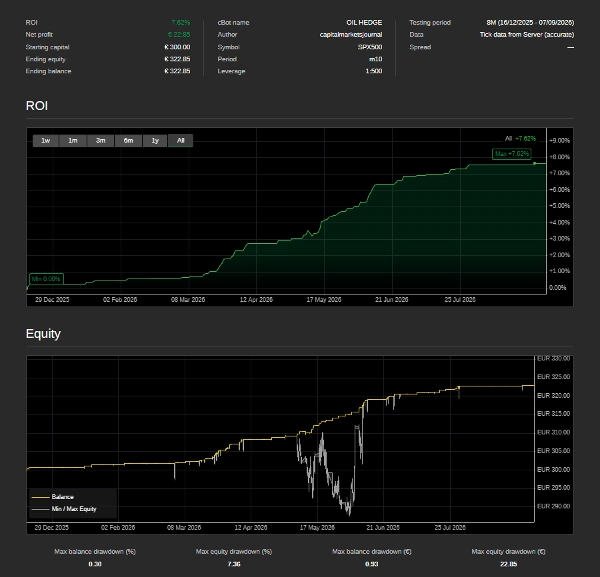Click the Max +7.62% chart label
The width and height of the screenshot is (600, 577).
(512, 154)
